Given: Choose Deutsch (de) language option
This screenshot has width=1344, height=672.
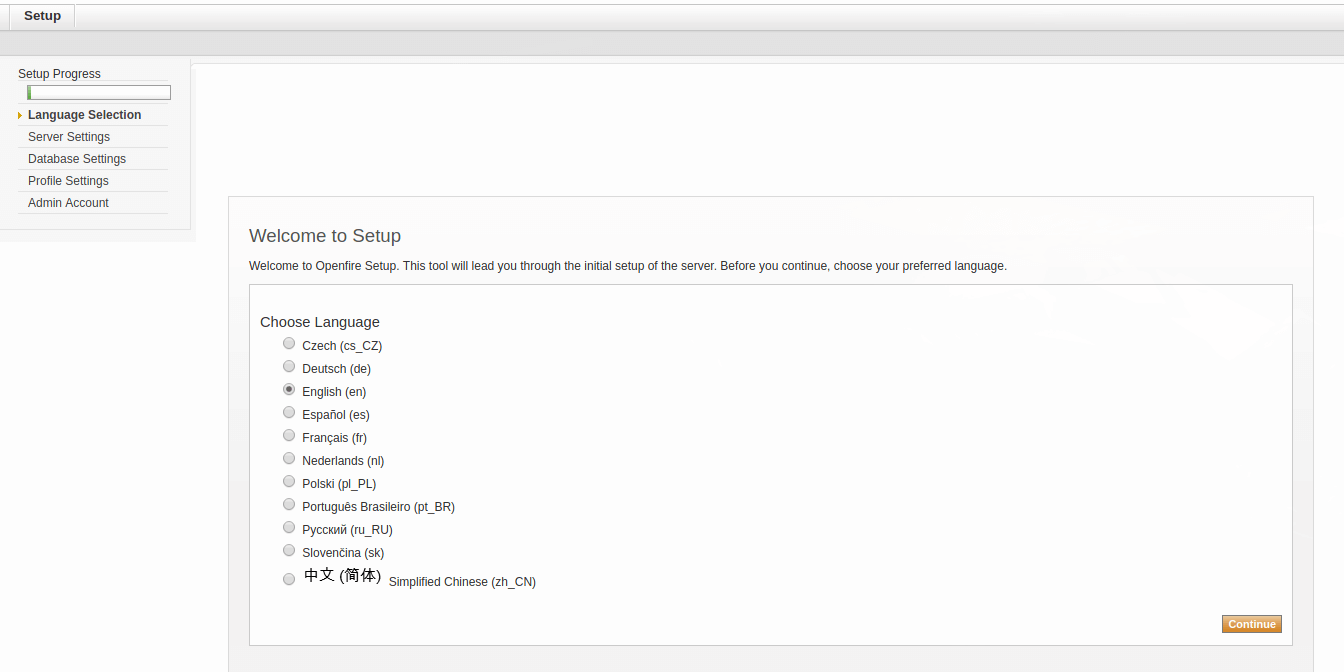Looking at the screenshot, I should (289, 367).
